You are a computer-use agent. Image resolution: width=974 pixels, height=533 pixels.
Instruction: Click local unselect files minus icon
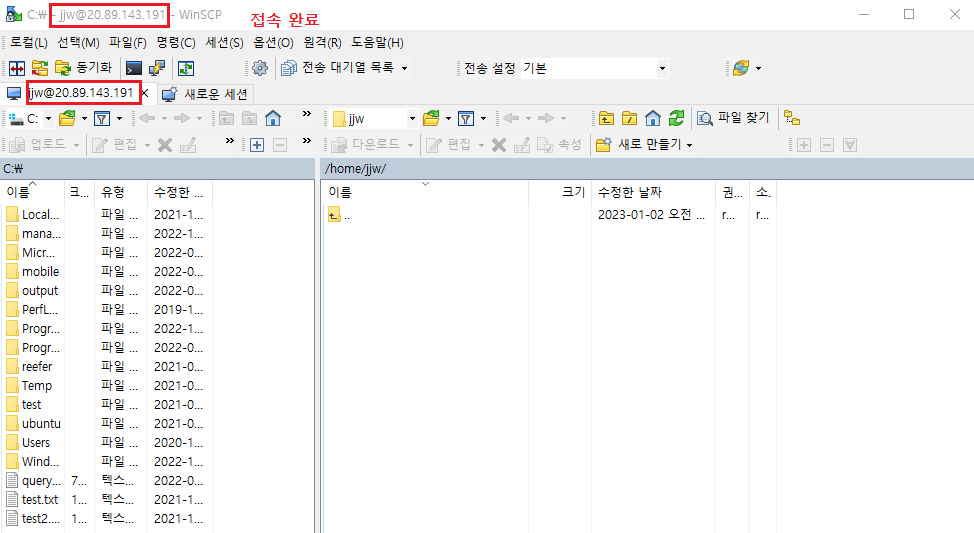280,145
